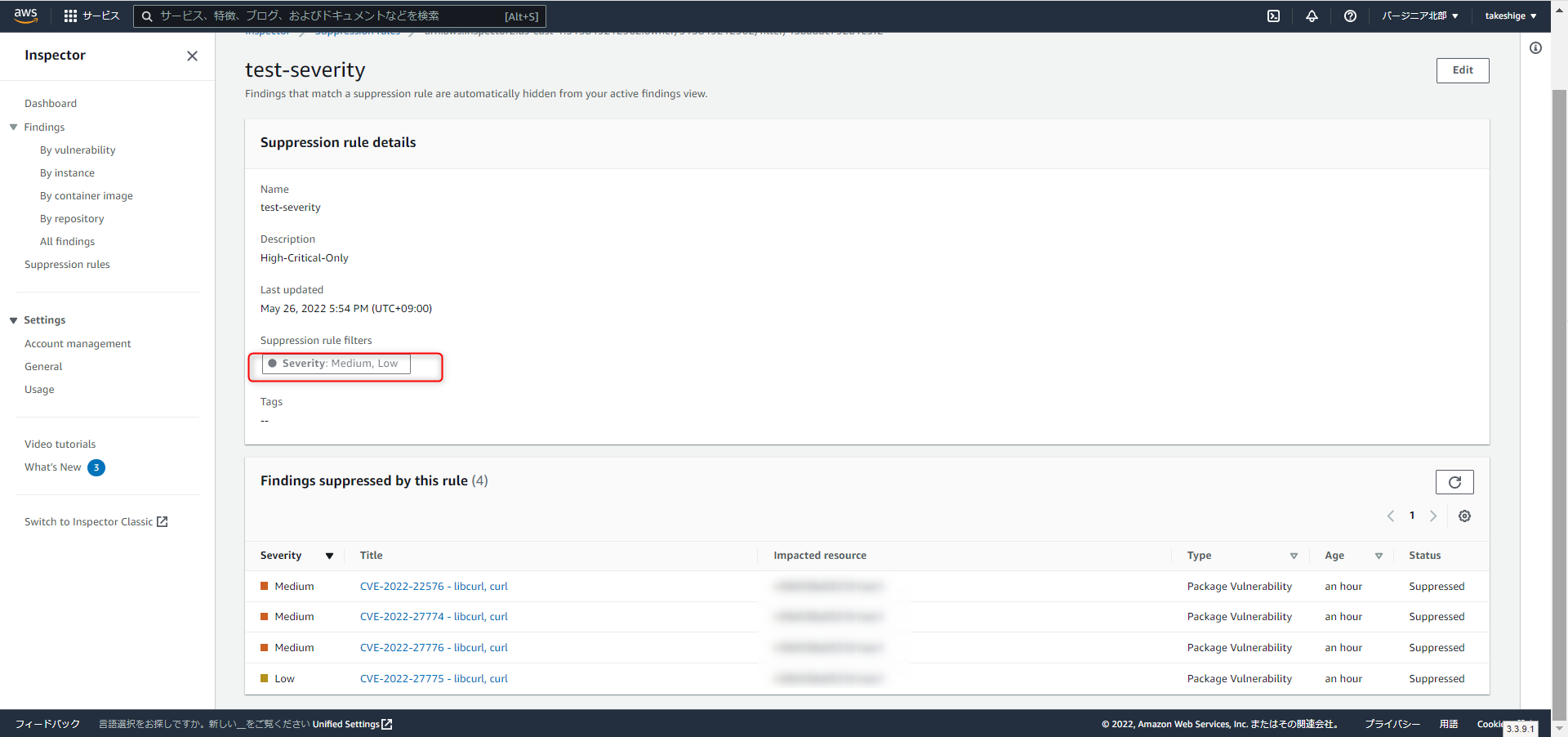Launch the CloudShell terminal icon
Screen dimensions: 1568x737
pos(1273,16)
